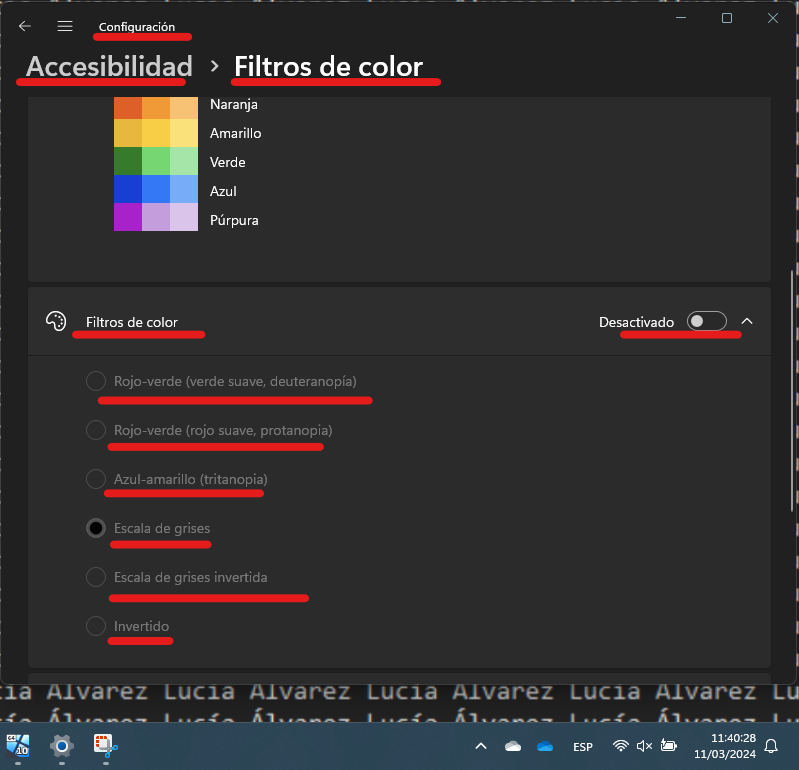
Task: Select Rojo-verde deuteranopía radio button
Action: [x=96, y=381]
